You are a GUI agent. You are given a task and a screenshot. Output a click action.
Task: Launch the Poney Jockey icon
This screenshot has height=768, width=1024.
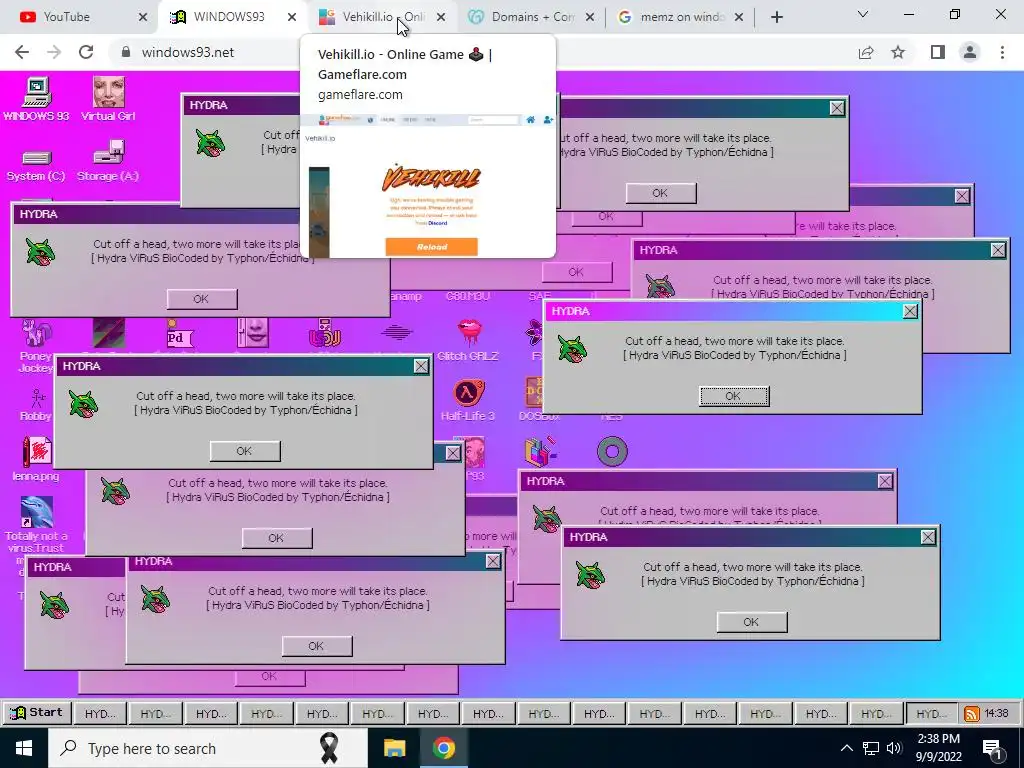tap(36, 346)
